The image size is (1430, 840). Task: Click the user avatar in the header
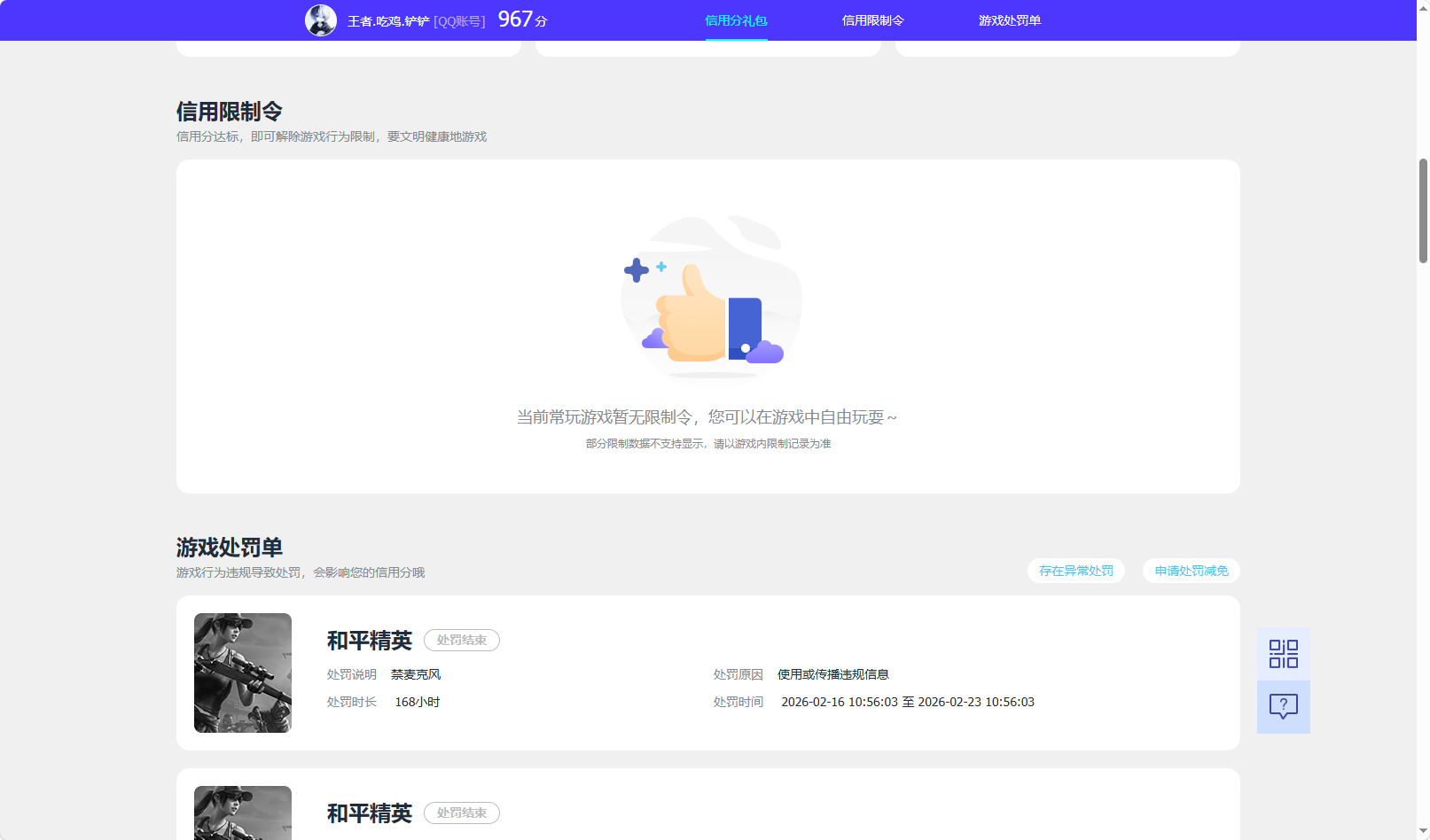click(322, 19)
